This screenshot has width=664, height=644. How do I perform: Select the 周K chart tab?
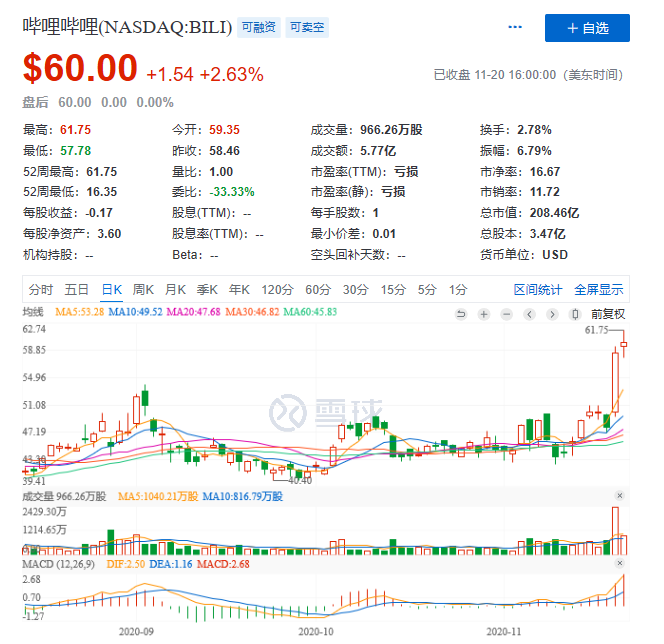point(144,290)
